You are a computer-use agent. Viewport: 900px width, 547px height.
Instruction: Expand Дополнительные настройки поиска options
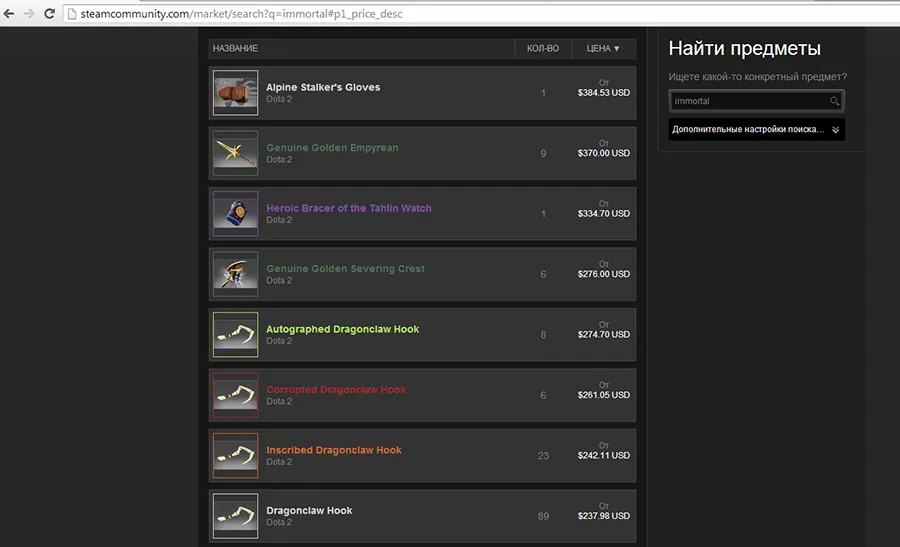point(757,129)
